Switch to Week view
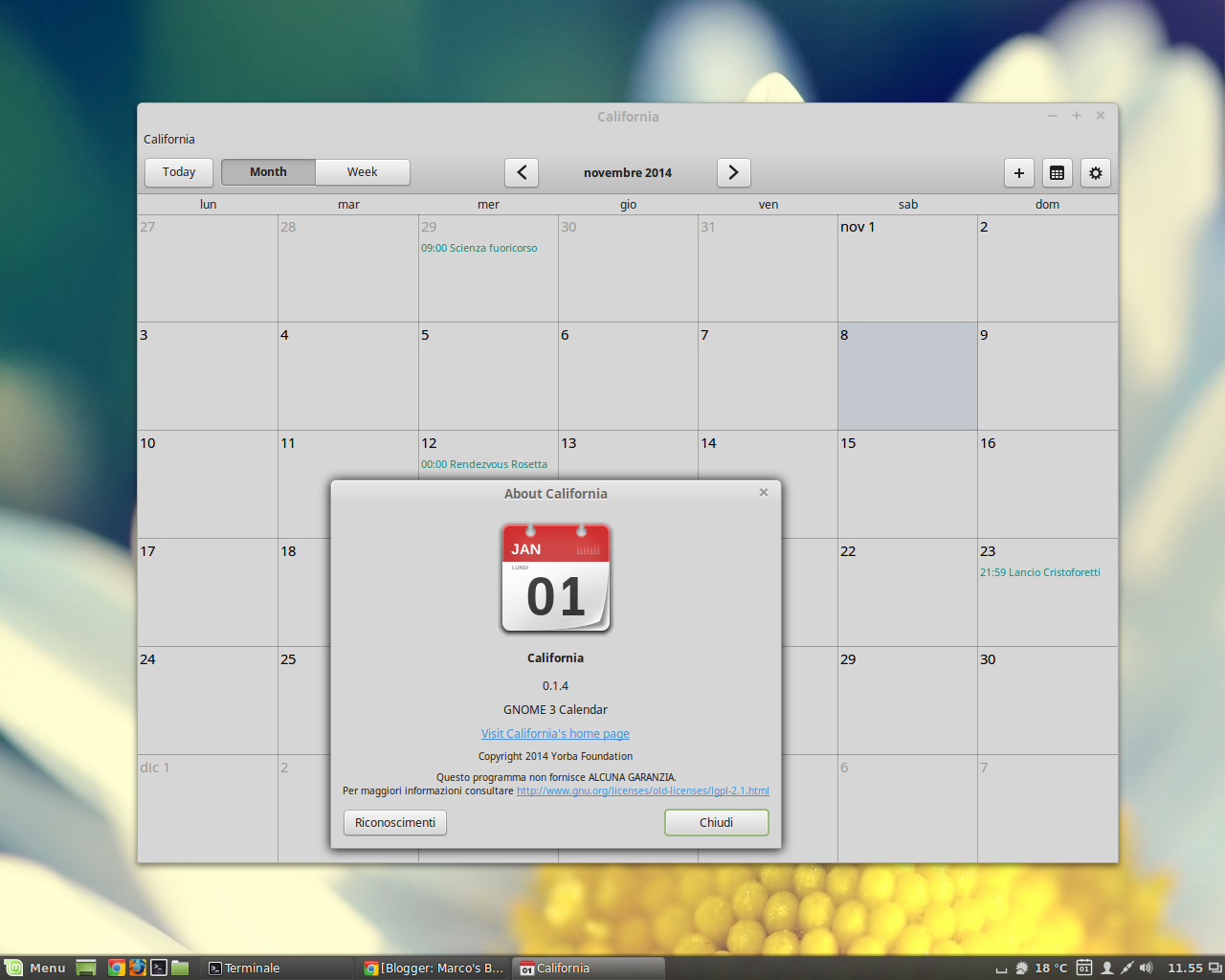 coord(363,172)
